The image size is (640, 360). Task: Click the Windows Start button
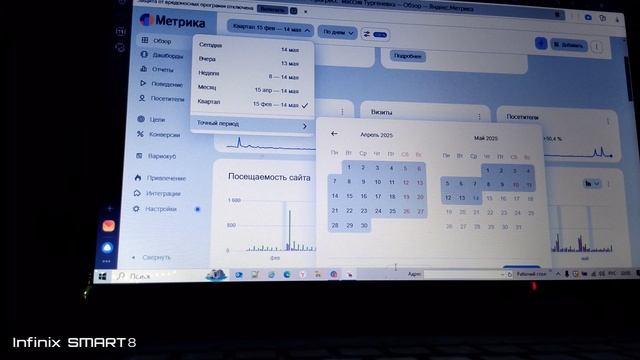pos(102,276)
